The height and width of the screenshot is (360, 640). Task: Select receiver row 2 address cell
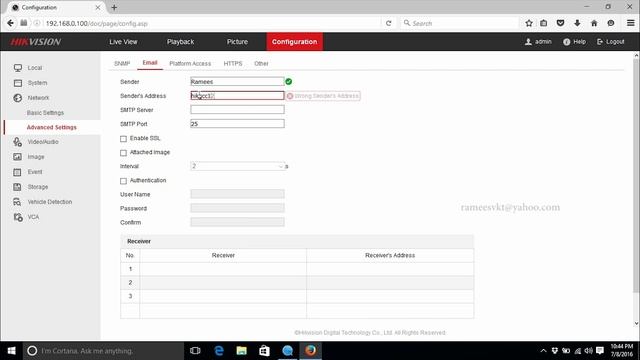(390, 282)
